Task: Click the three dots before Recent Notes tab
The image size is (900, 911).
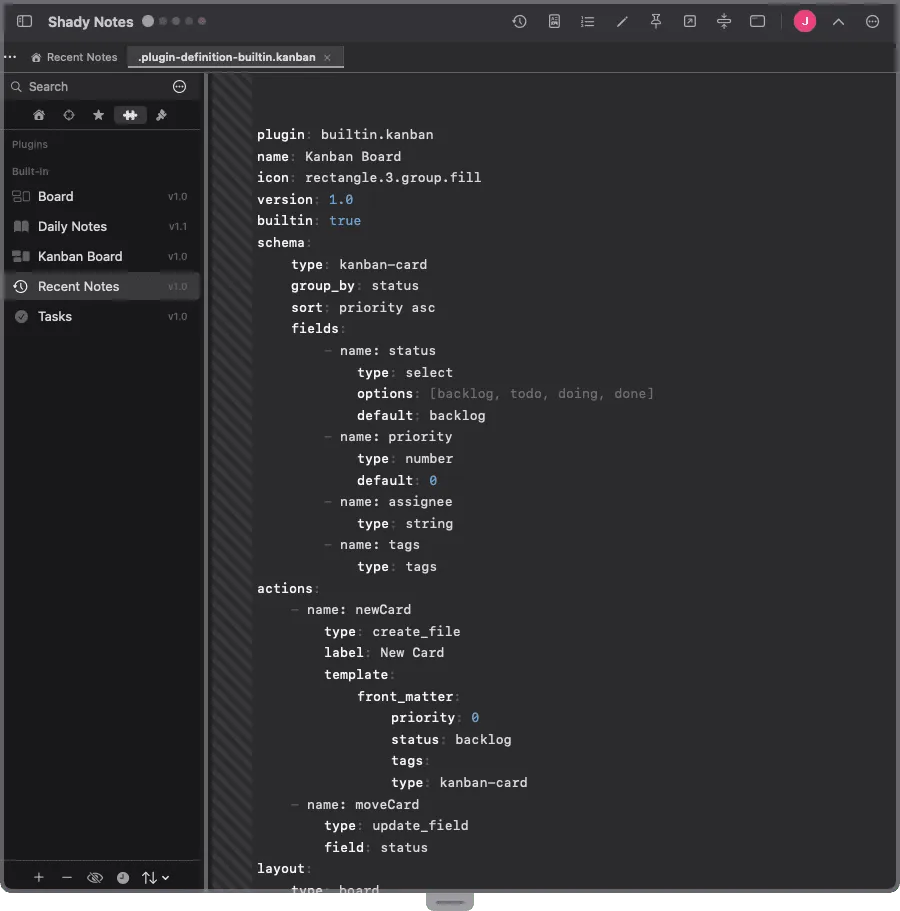Action: point(10,57)
